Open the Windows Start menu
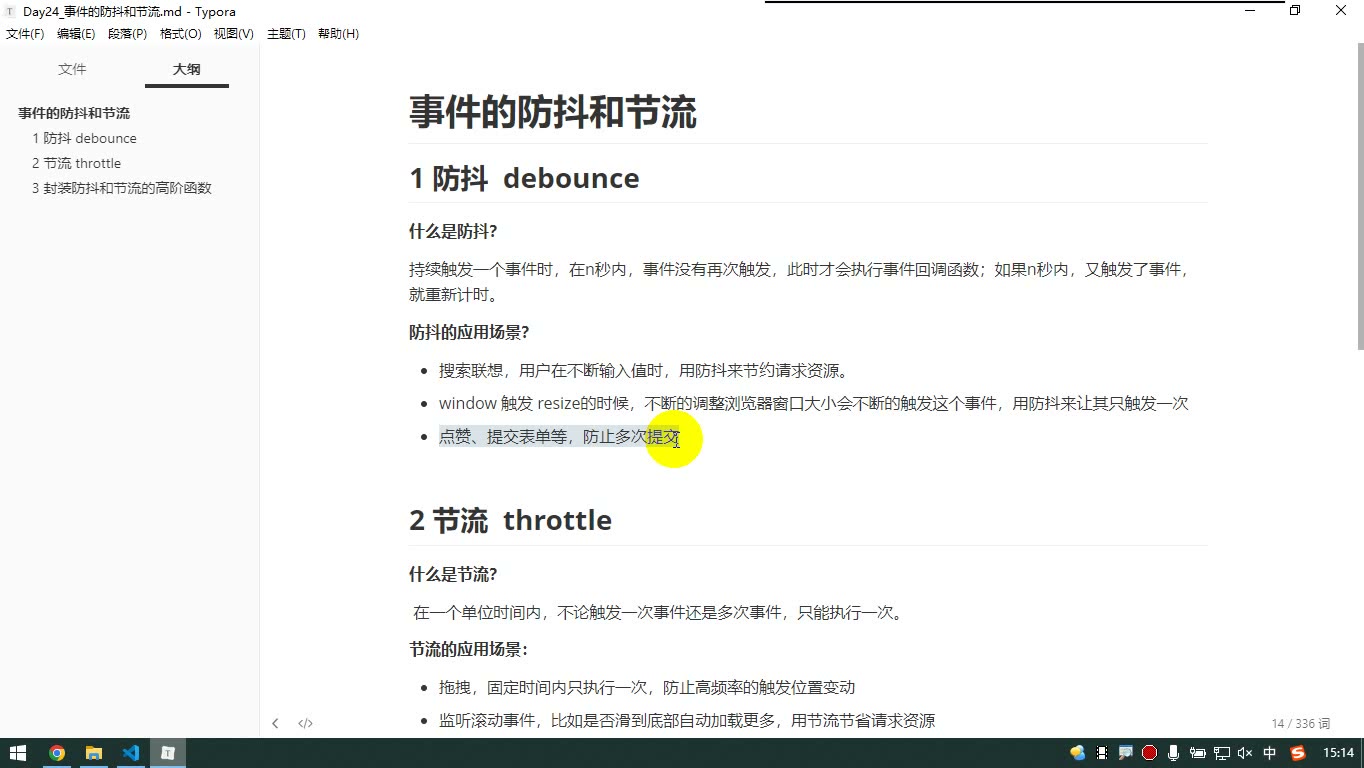The image size is (1364, 768). pyautogui.click(x=18, y=753)
